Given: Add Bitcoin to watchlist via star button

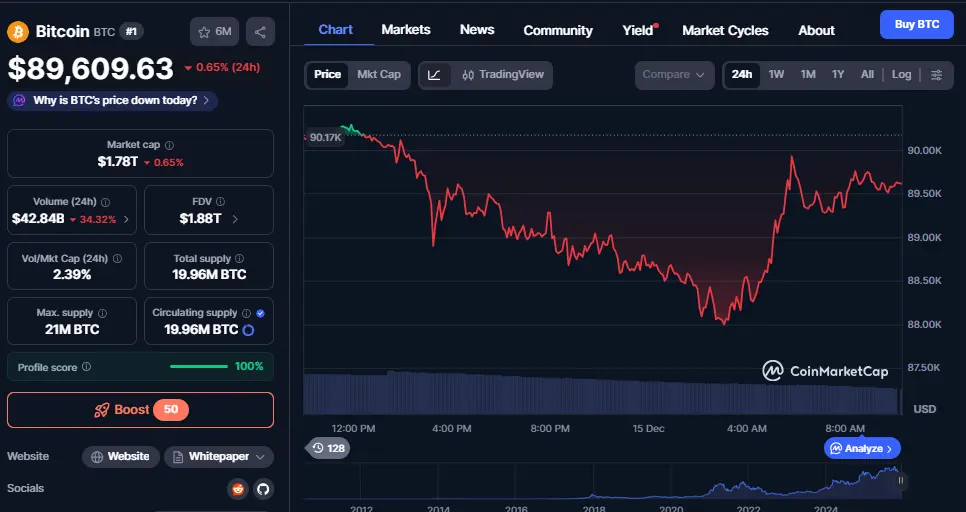Looking at the screenshot, I should point(215,32).
